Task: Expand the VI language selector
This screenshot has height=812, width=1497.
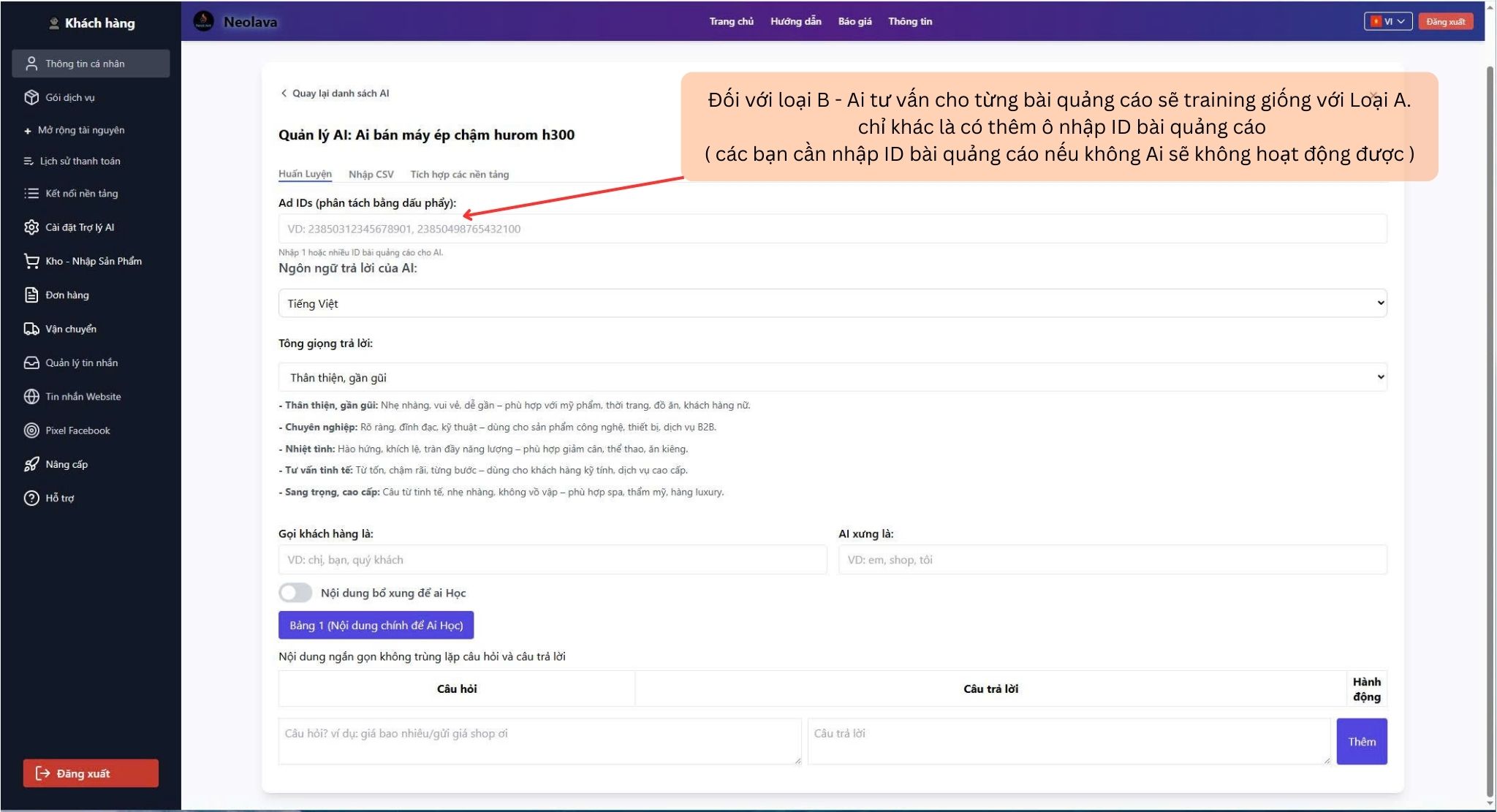Action: point(1388,21)
